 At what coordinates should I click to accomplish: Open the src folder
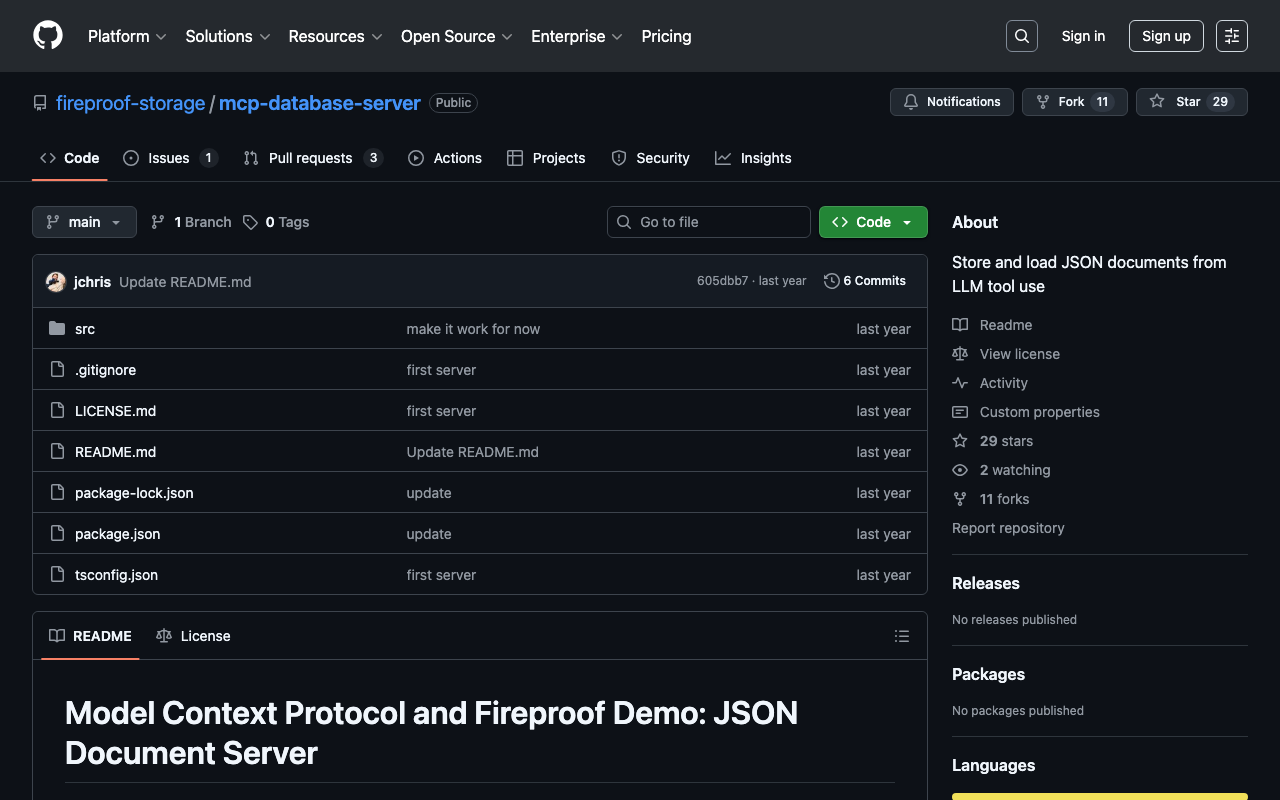point(85,329)
